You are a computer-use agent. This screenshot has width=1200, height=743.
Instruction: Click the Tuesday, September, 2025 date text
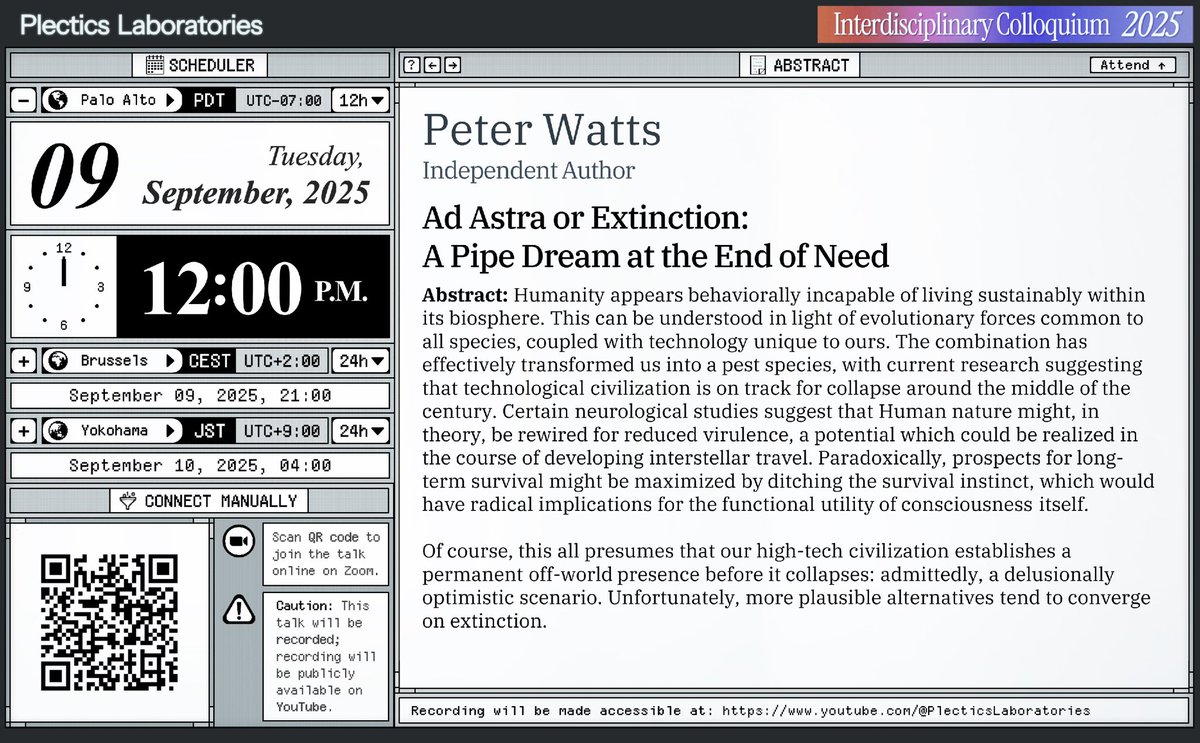[256, 175]
